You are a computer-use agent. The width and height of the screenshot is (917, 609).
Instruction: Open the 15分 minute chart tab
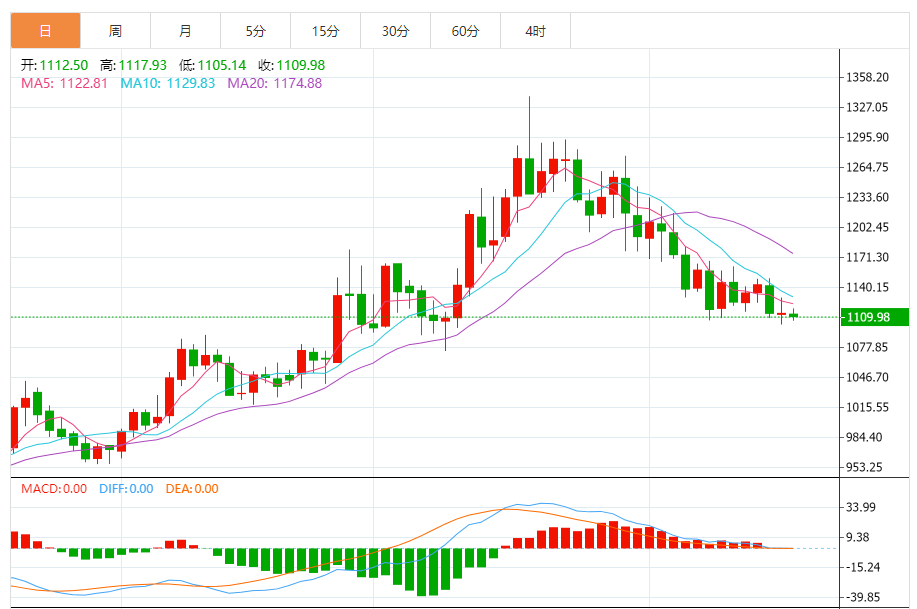click(326, 30)
